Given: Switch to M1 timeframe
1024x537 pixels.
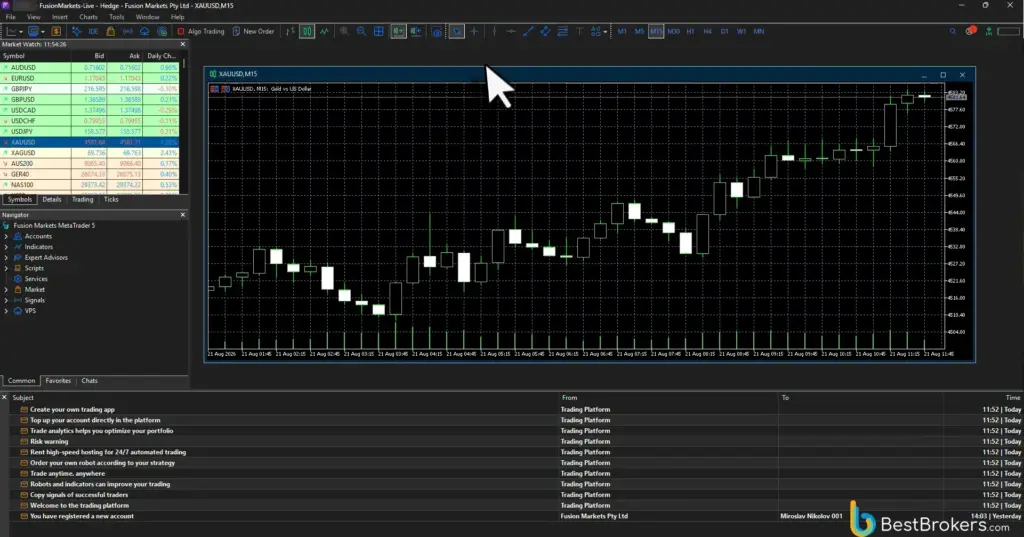Looking at the screenshot, I should (622, 31).
